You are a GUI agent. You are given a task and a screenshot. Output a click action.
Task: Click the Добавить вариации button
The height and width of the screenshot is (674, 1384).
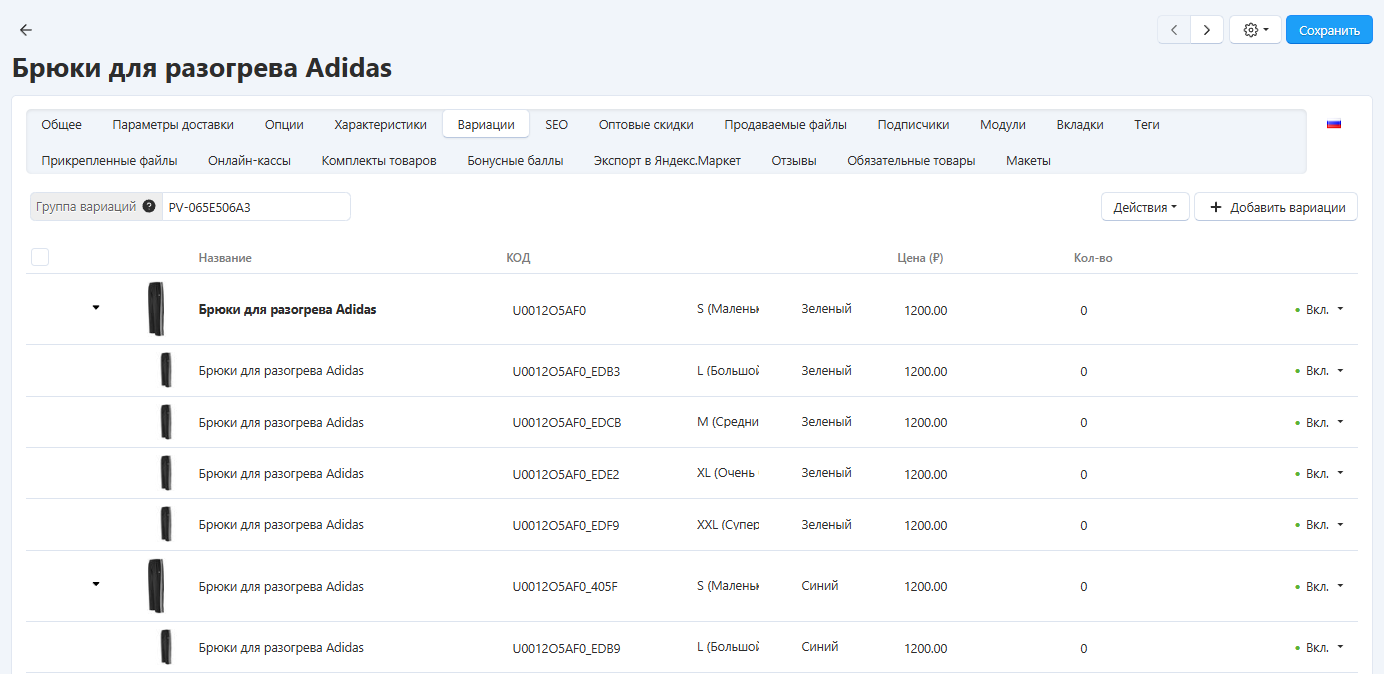click(x=1276, y=207)
